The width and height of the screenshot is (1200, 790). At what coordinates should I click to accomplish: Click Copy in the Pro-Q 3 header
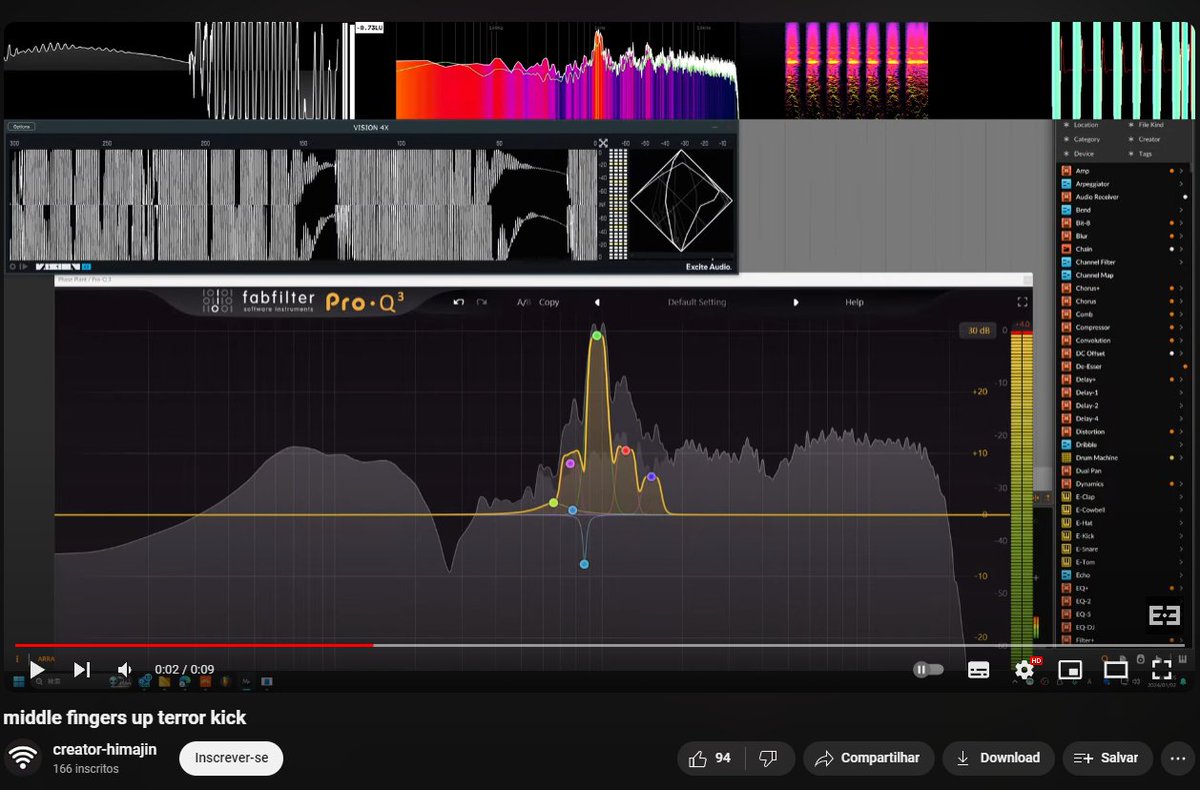549,302
